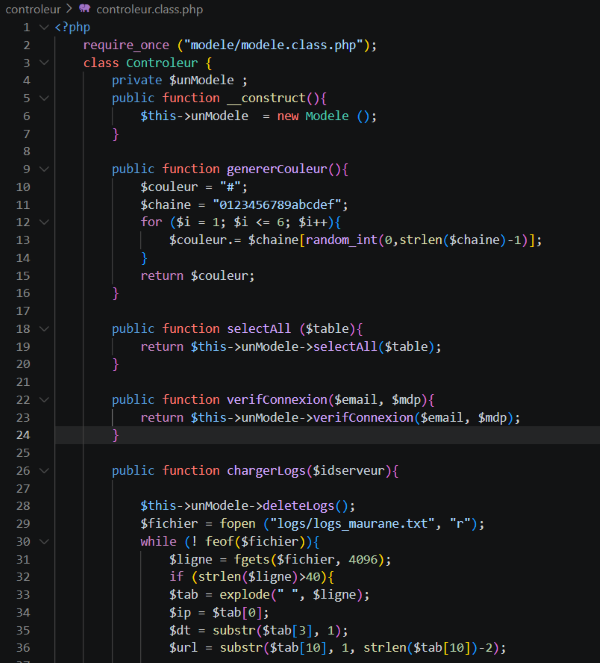Click the '__construct' method name
The height and width of the screenshot is (663, 600).
click(266, 98)
